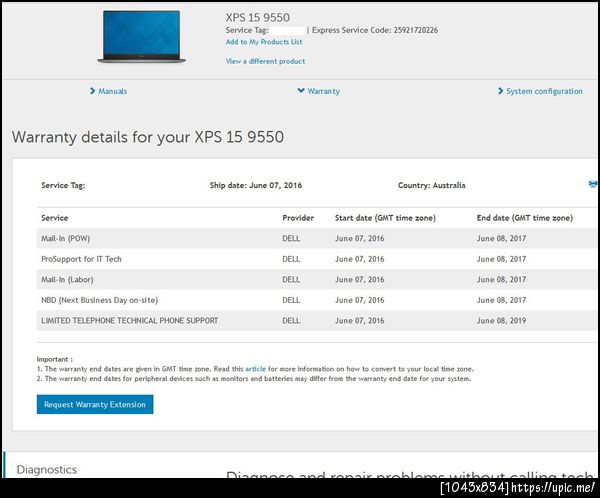Expand the Manuals section

[x=108, y=91]
